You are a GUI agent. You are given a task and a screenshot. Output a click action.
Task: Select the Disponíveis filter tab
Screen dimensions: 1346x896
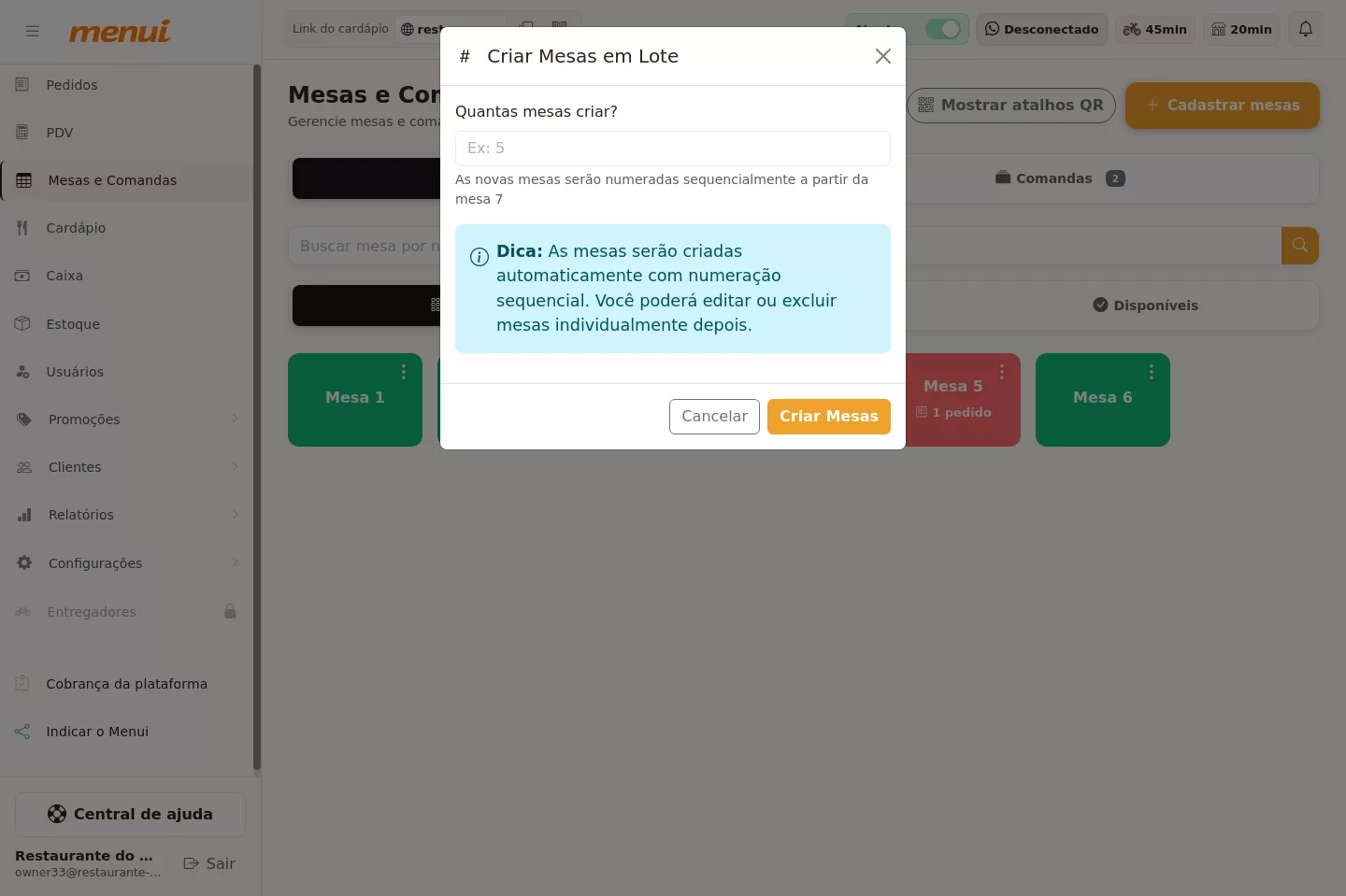pos(1146,306)
